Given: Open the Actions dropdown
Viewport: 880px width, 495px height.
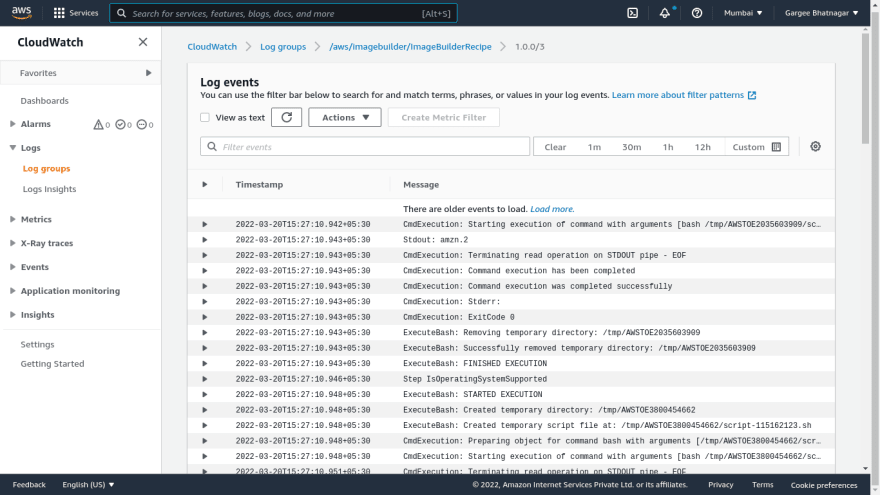Looking at the screenshot, I should pos(345,117).
